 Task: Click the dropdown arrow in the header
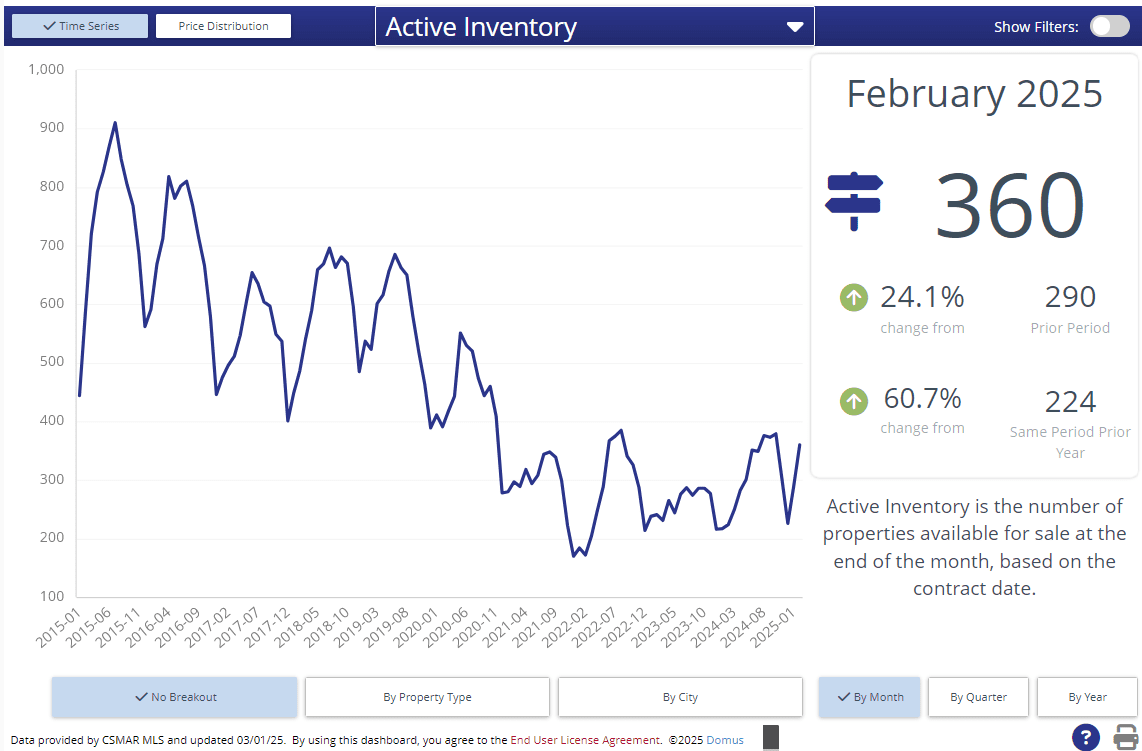(795, 27)
